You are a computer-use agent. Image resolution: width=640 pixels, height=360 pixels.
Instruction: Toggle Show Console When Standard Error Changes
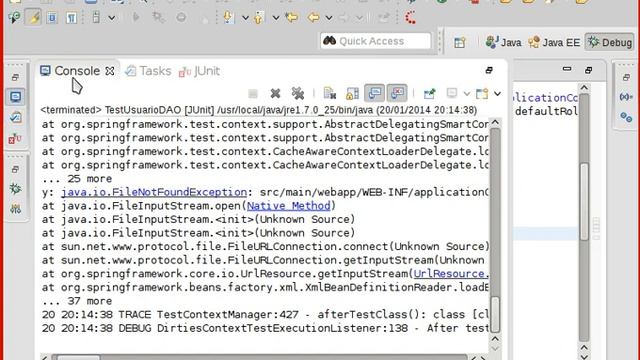(x=397, y=93)
